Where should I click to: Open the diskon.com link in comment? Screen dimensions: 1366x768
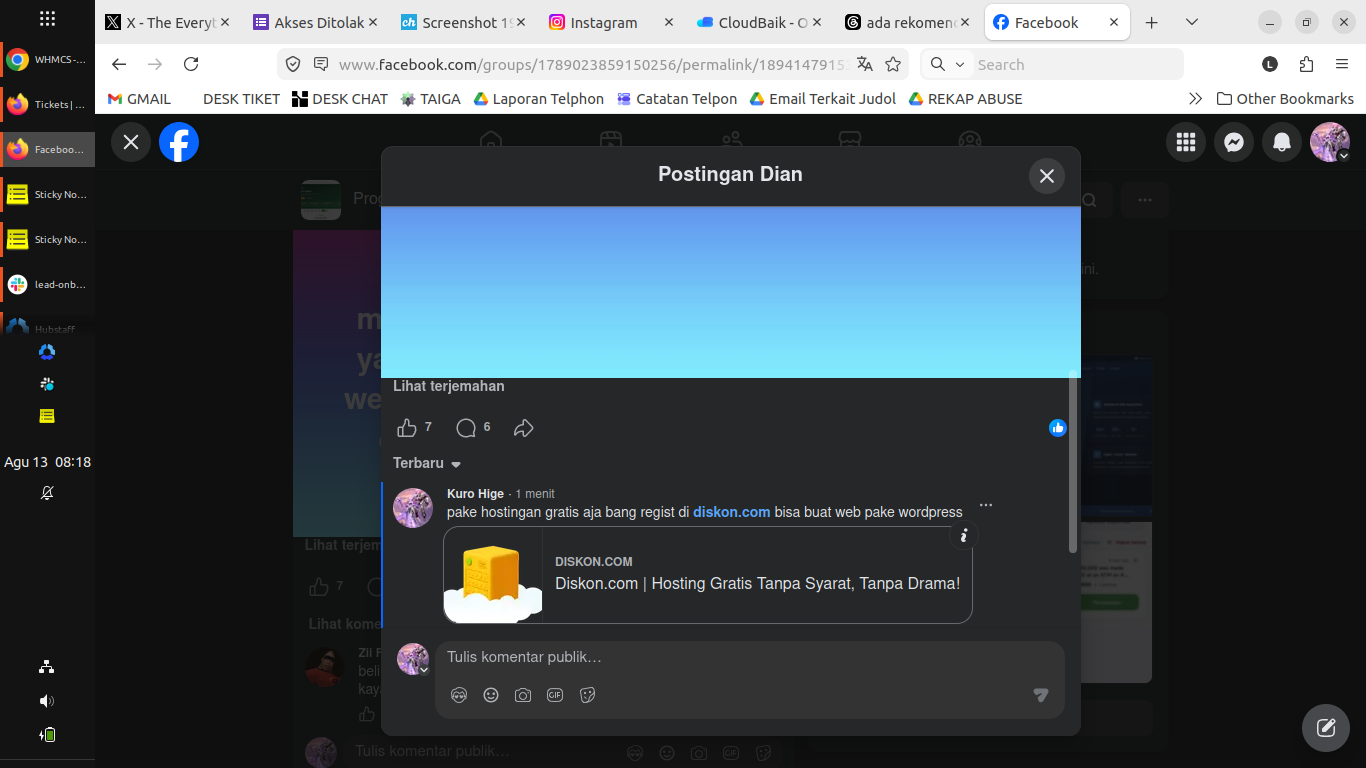731,512
